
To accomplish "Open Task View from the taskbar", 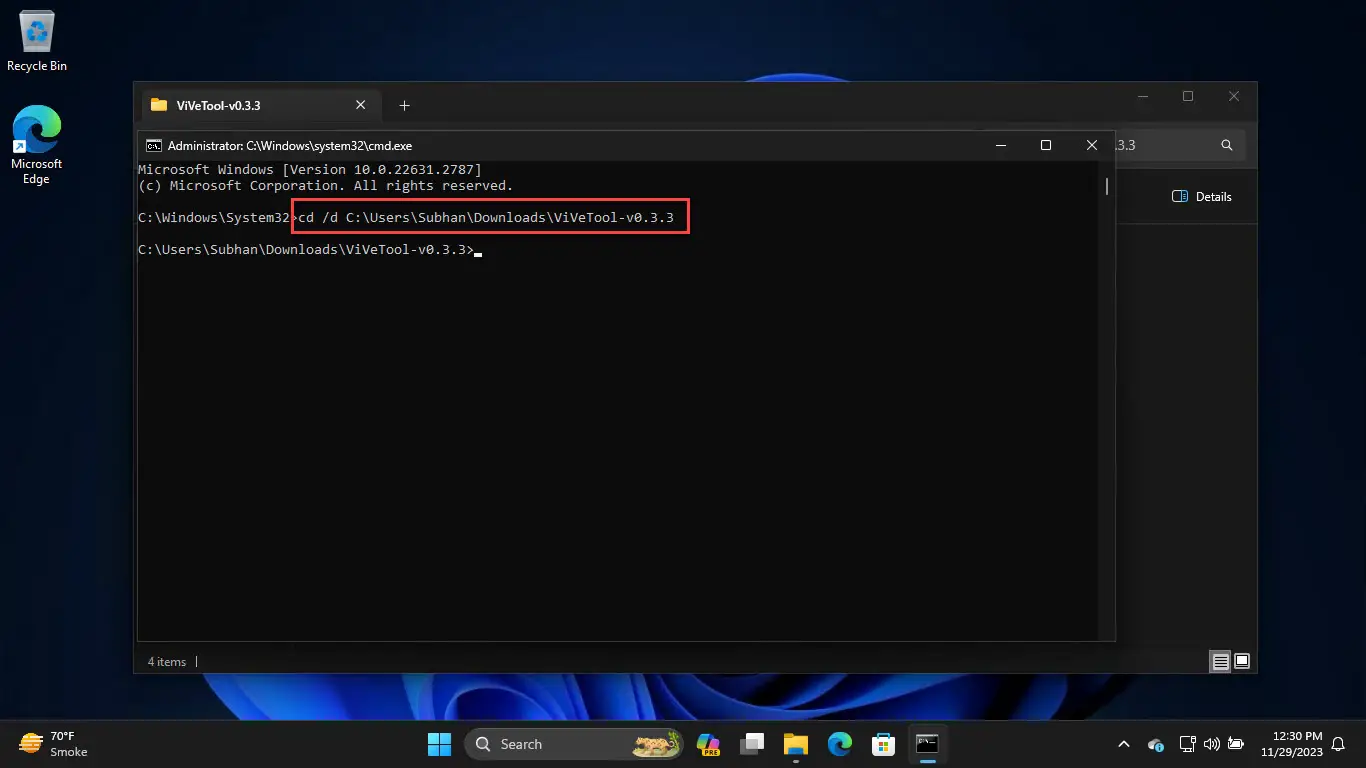I will pos(752,744).
